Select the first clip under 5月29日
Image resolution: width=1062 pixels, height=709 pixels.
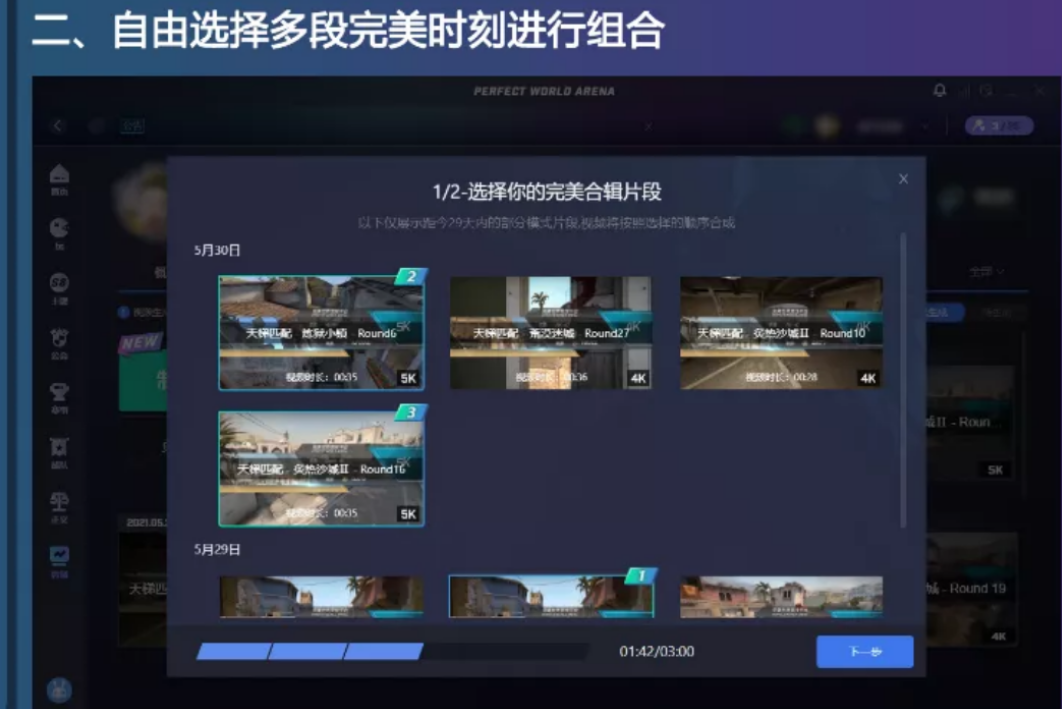tap(322, 597)
